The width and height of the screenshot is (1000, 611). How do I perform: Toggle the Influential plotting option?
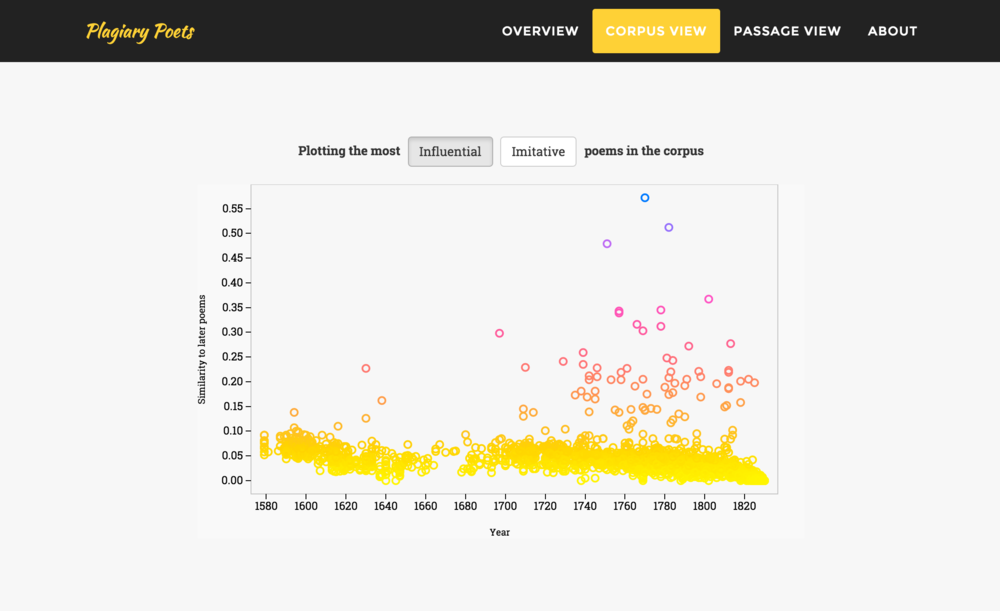[x=450, y=151]
